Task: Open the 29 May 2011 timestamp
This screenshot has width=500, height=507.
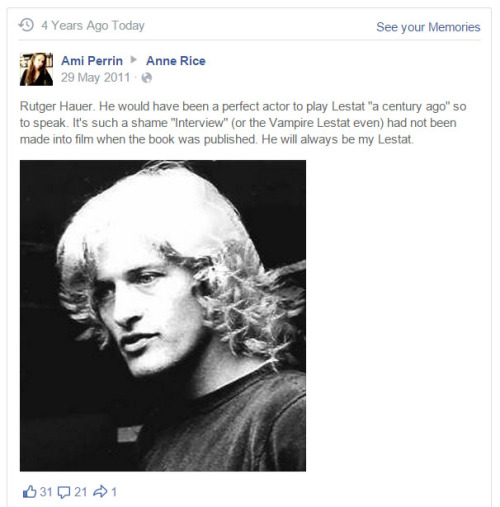Action: coord(95,78)
